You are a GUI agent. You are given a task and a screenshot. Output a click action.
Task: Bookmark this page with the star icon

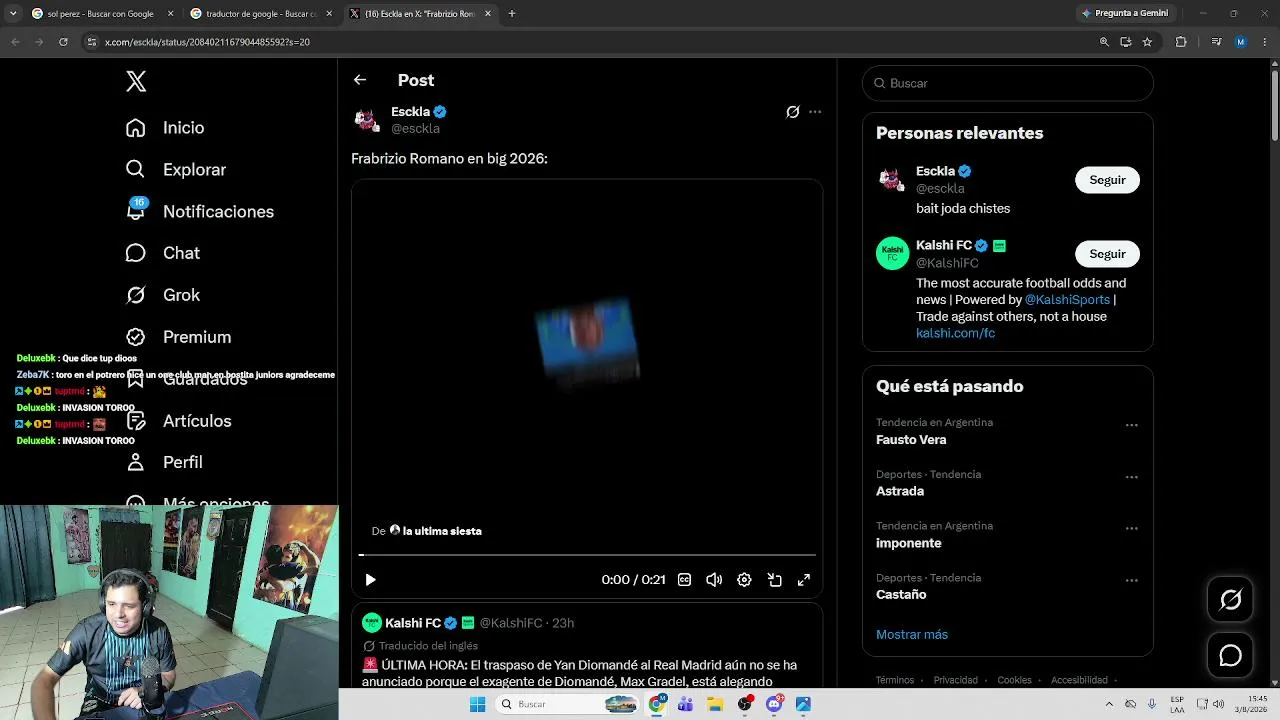point(1147,42)
